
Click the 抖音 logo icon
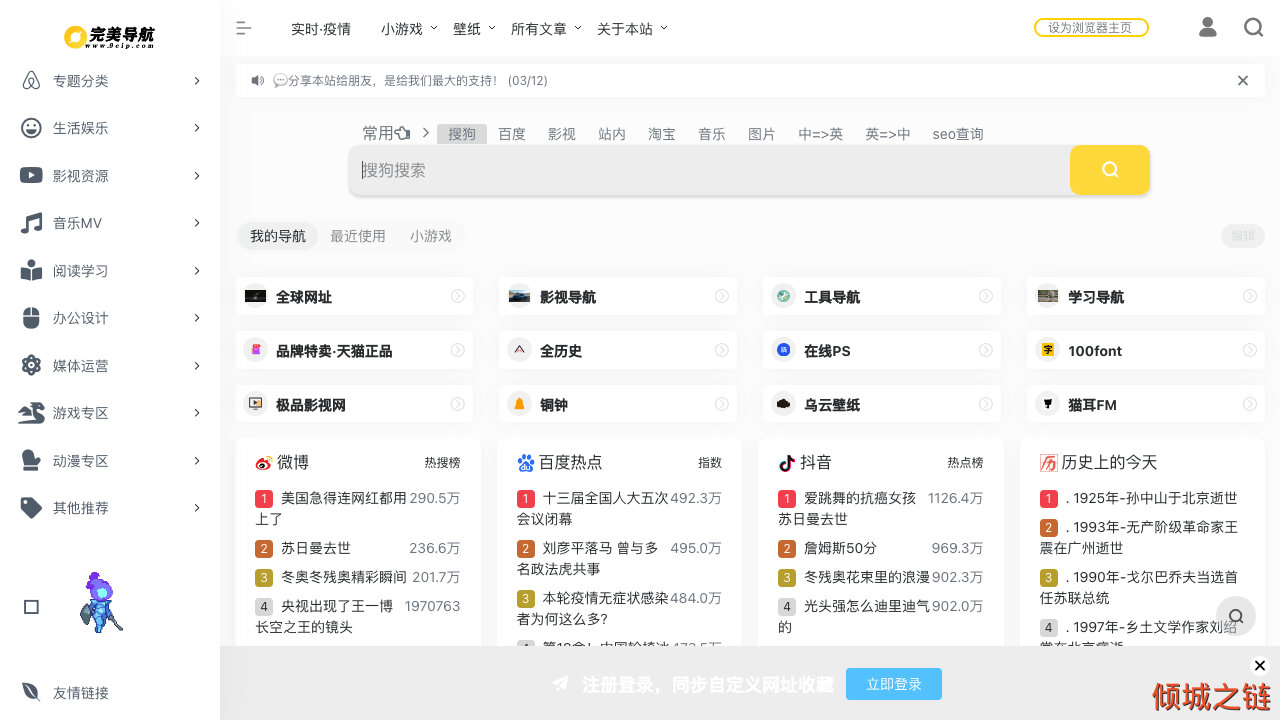[x=786, y=463]
